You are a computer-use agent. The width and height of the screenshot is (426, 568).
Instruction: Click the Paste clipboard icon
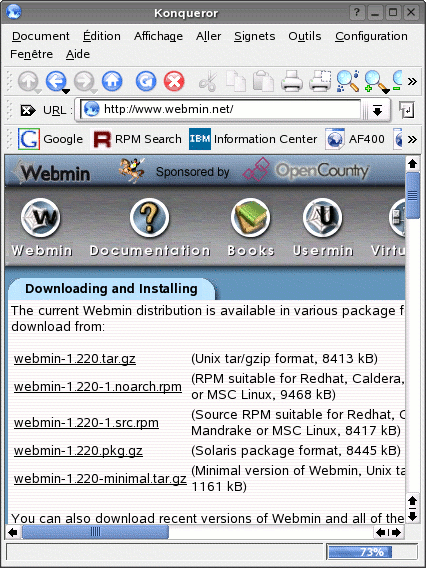coord(263,81)
